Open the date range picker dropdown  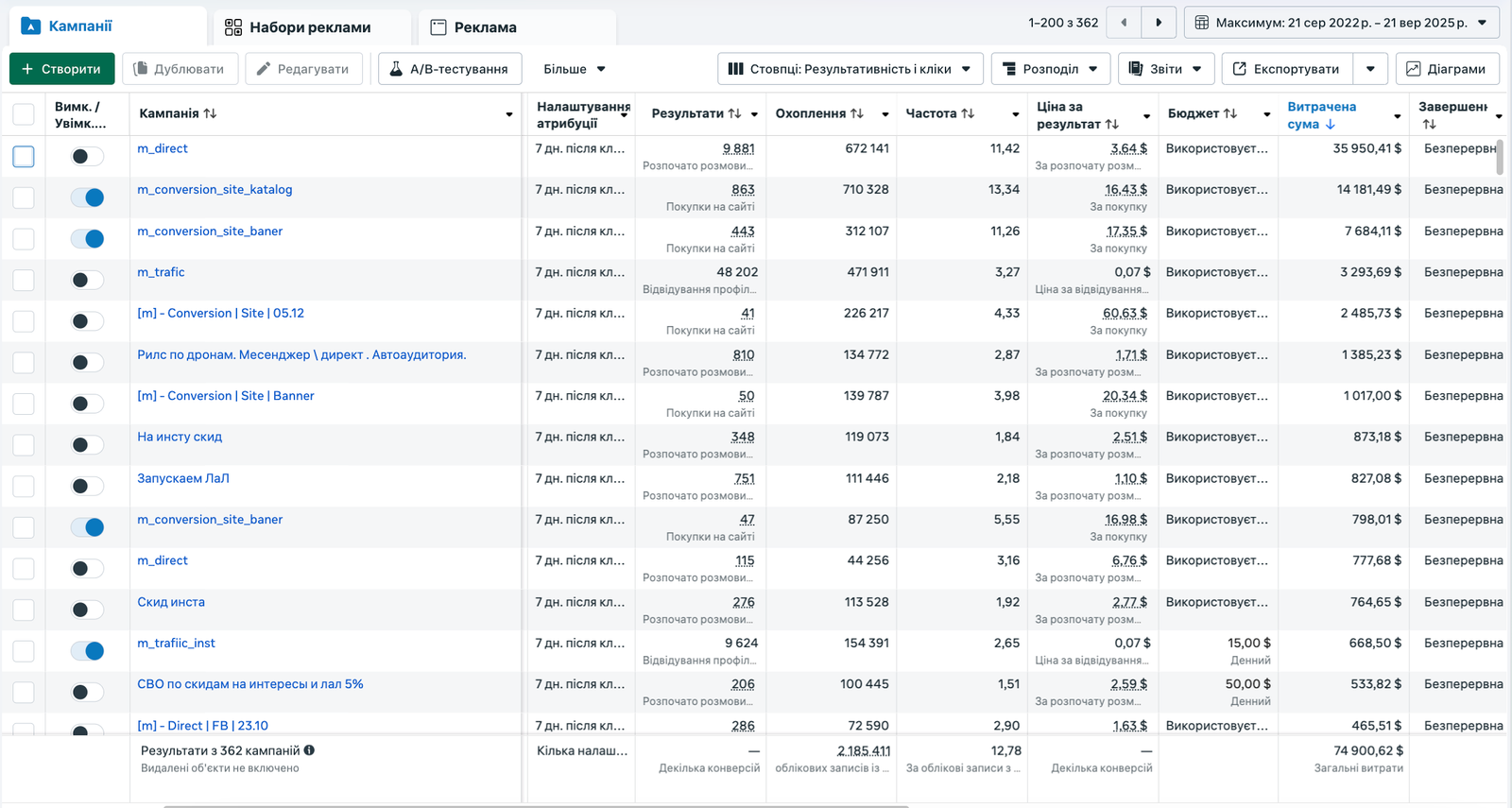click(x=1341, y=23)
